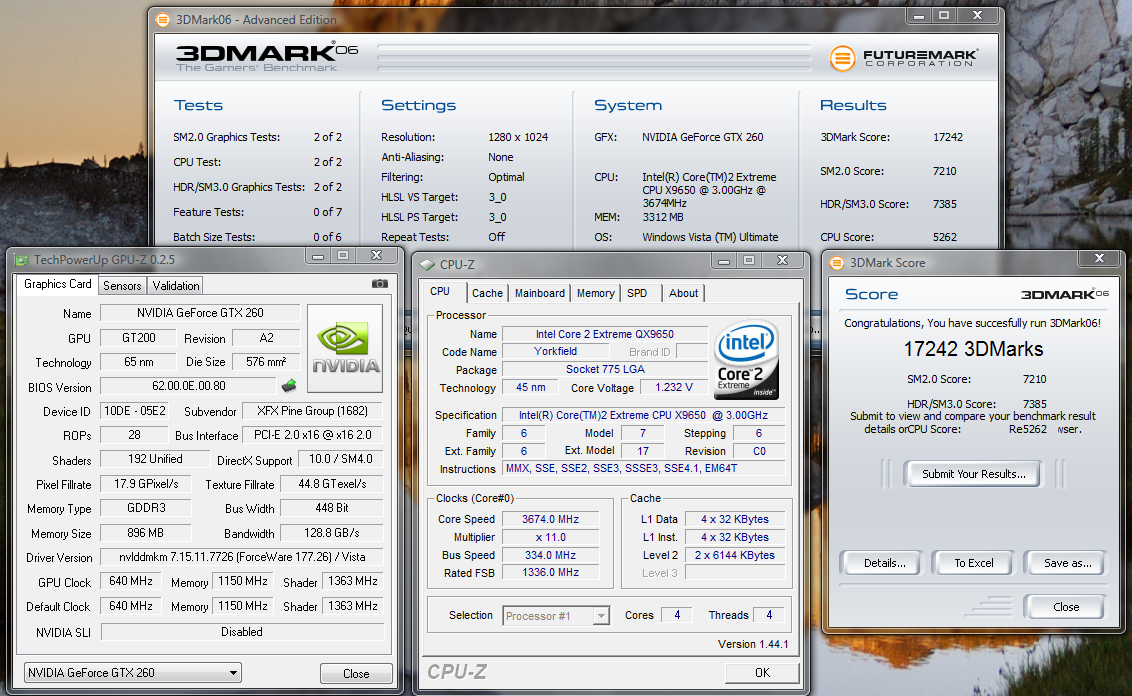The width and height of the screenshot is (1132, 696).
Task: Click the Bus Interface field PCI-E 2.0 x16
Action: [313, 435]
